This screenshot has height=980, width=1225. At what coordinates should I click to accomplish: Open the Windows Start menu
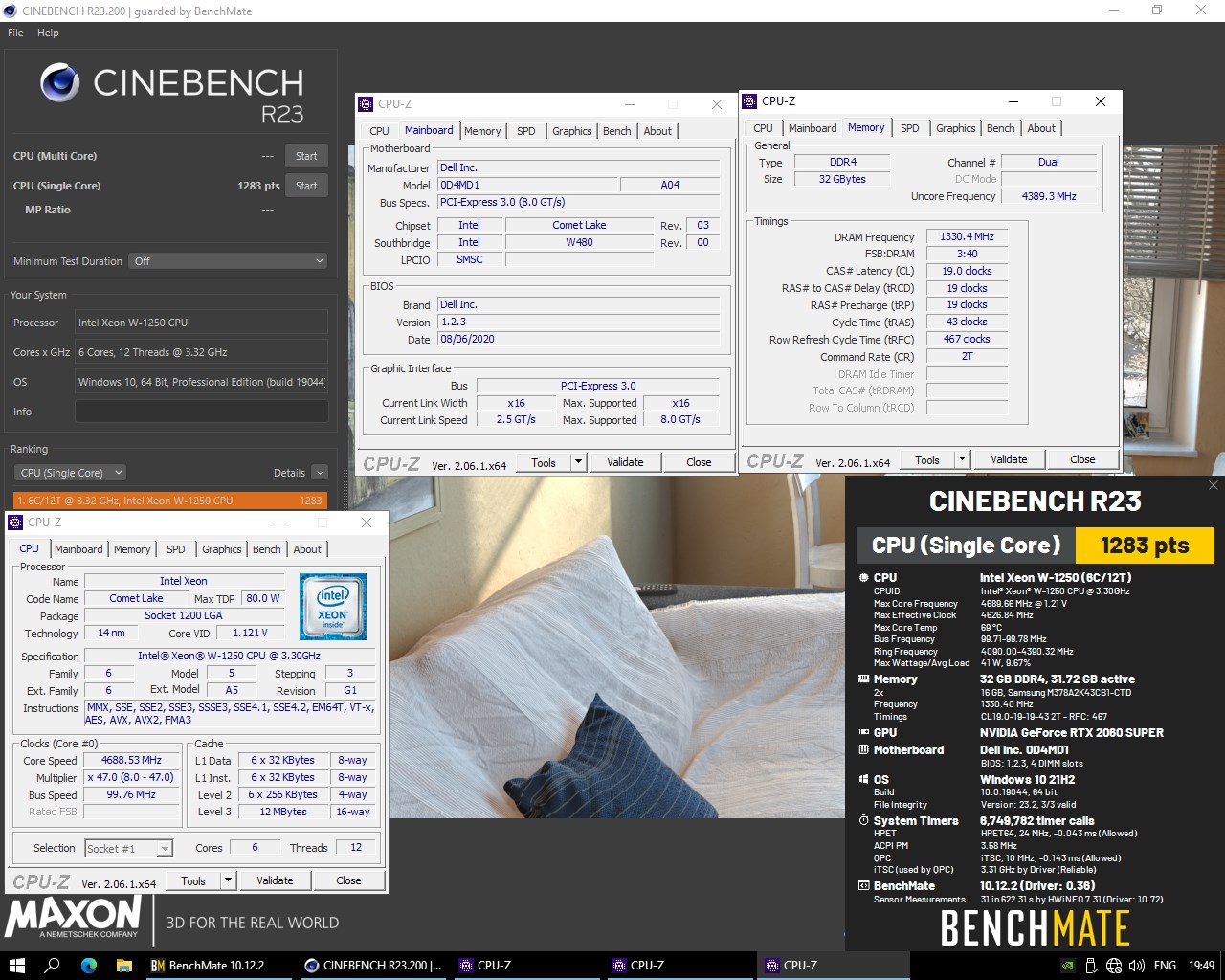16,965
